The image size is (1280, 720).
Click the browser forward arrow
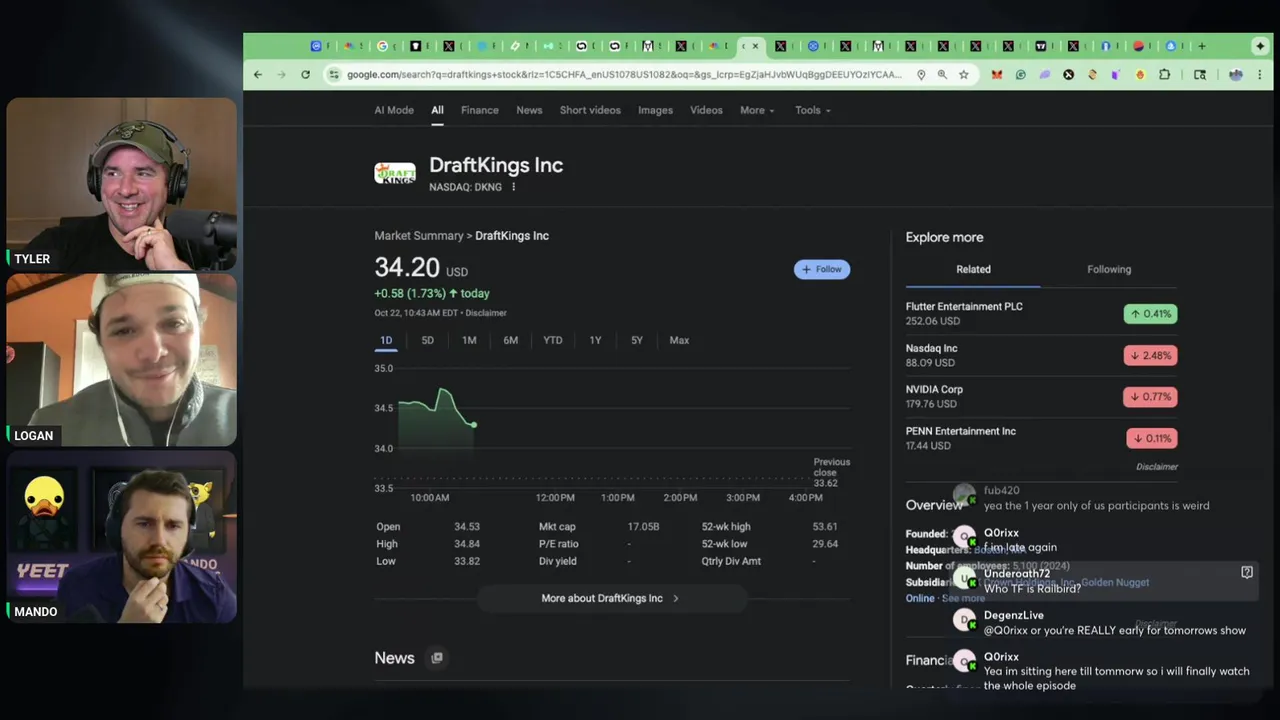(x=281, y=74)
